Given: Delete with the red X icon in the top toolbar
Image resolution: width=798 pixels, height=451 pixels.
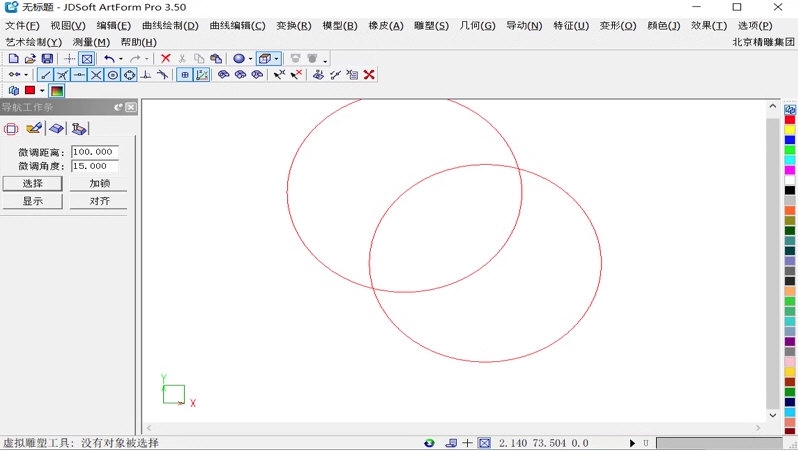Looking at the screenshot, I should (x=165, y=59).
